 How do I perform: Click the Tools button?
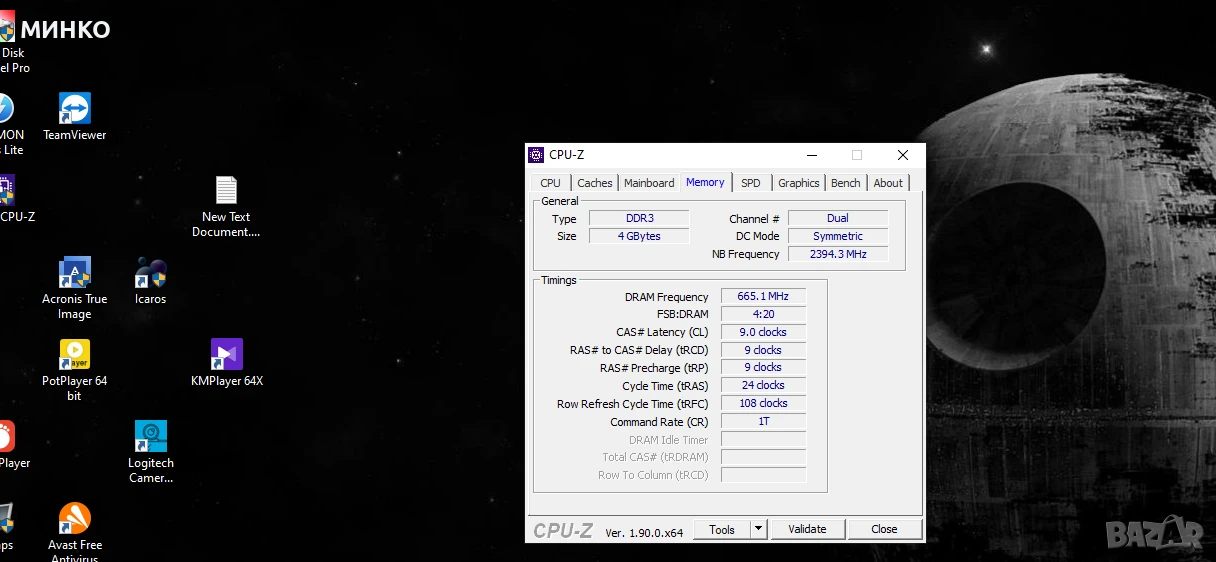click(721, 530)
